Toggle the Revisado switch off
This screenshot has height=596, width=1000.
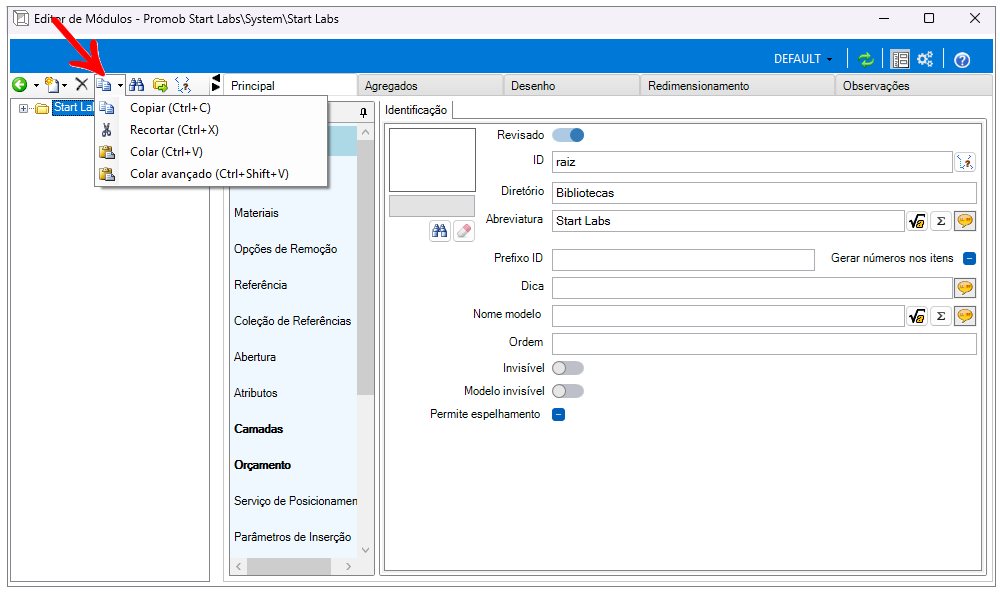568,135
